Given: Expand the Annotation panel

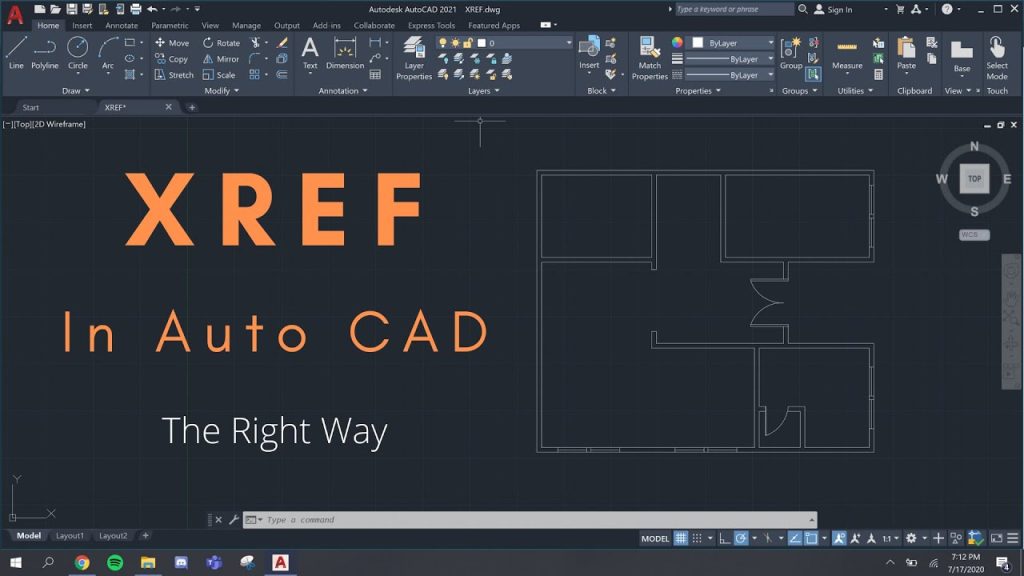Looking at the screenshot, I should click(x=343, y=91).
